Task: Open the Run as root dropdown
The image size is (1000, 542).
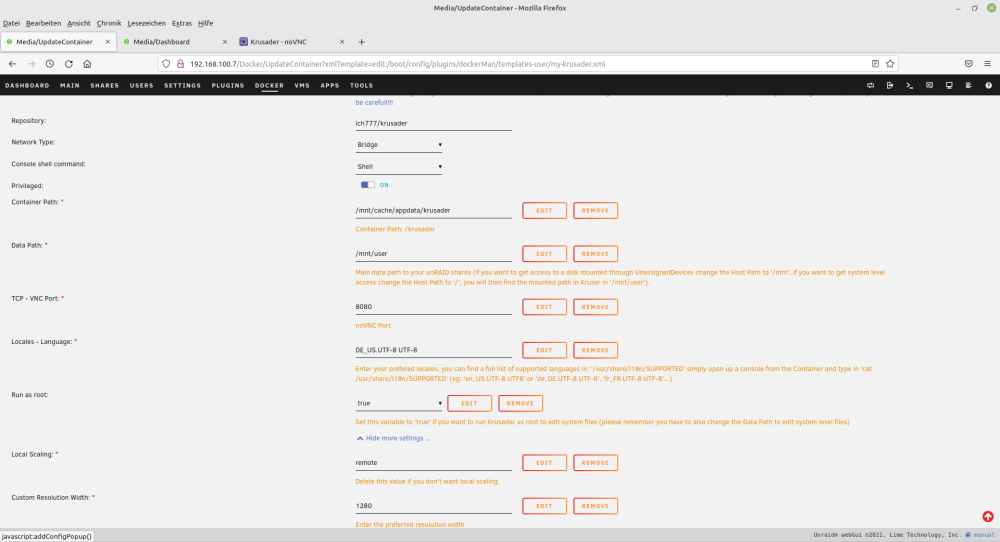Action: click(399, 403)
